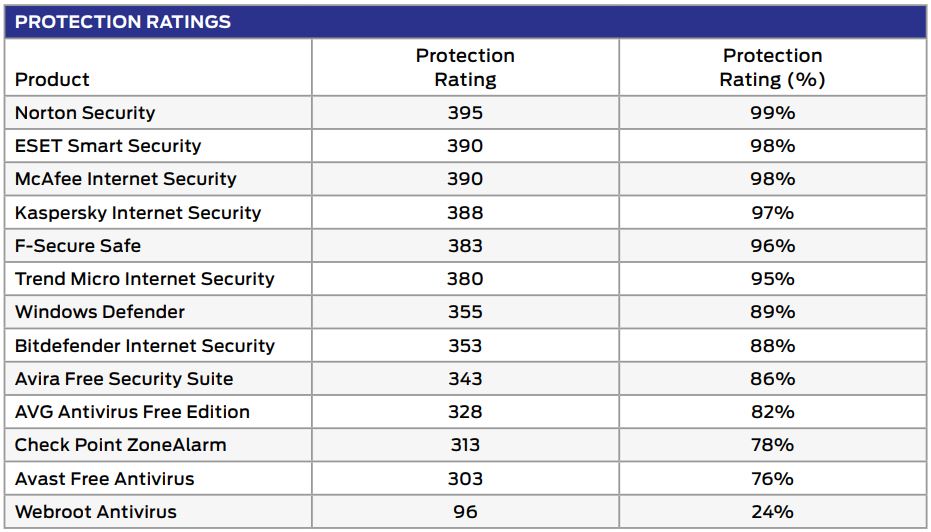Click Trend Micro Internet Security entry
Viewport: 931px width, 532px height.
145,279
